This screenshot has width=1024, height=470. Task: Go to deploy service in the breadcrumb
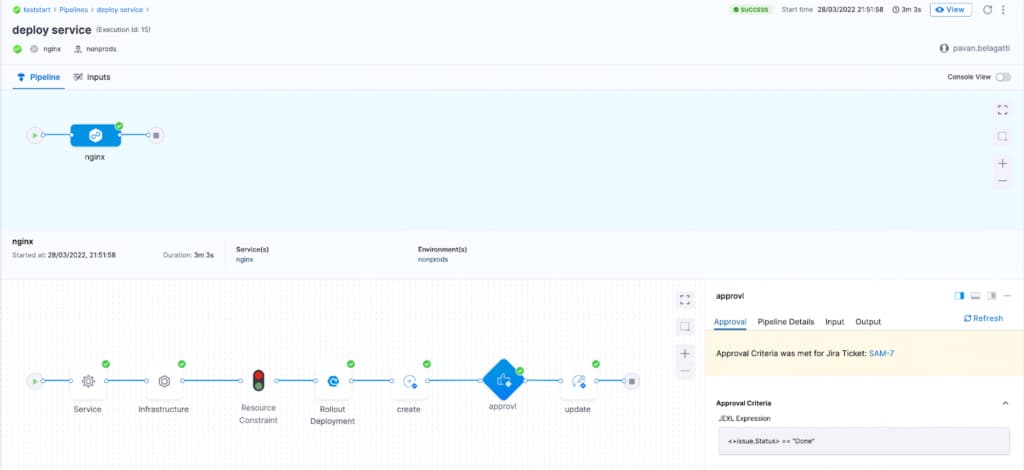point(120,10)
